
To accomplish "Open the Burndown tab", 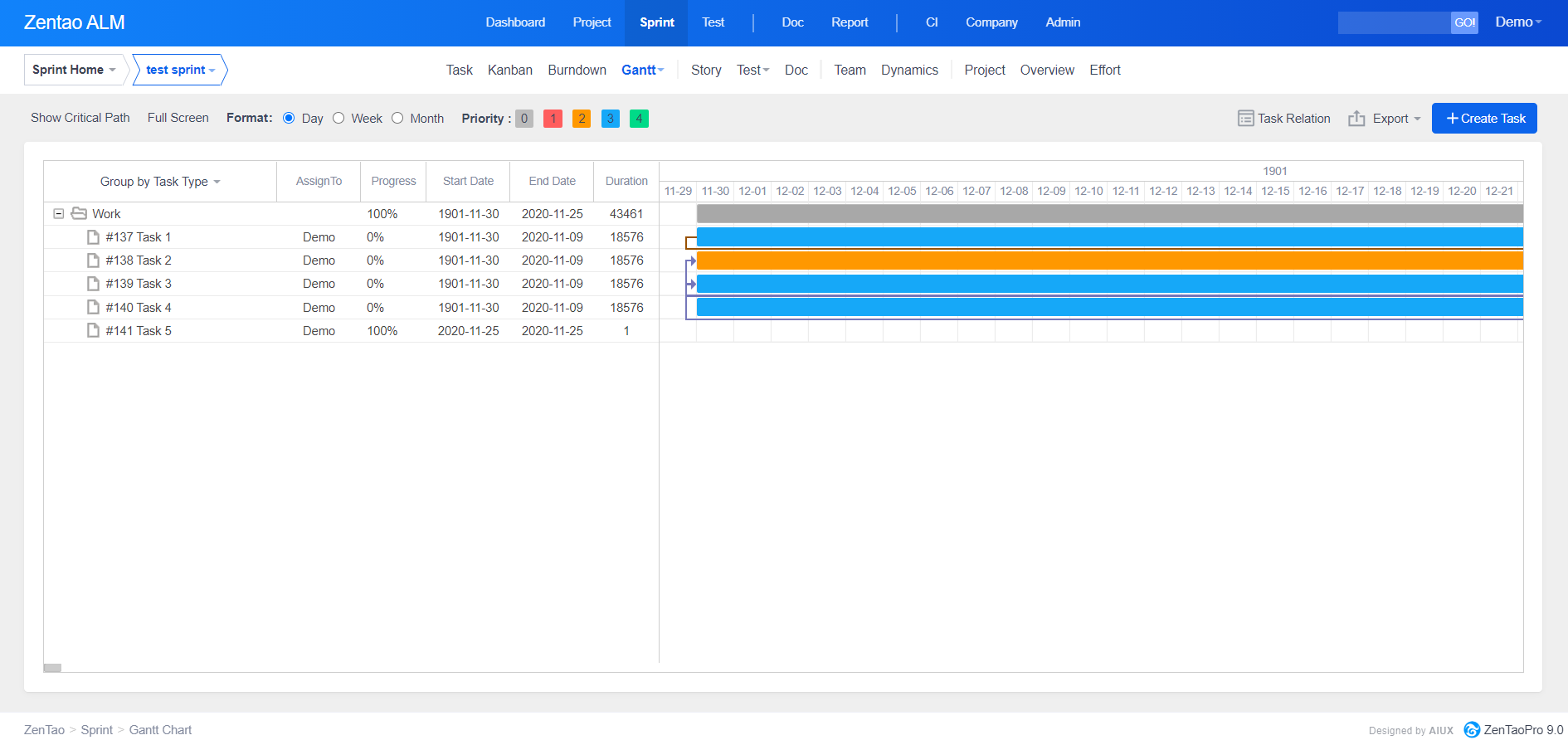I will (577, 71).
